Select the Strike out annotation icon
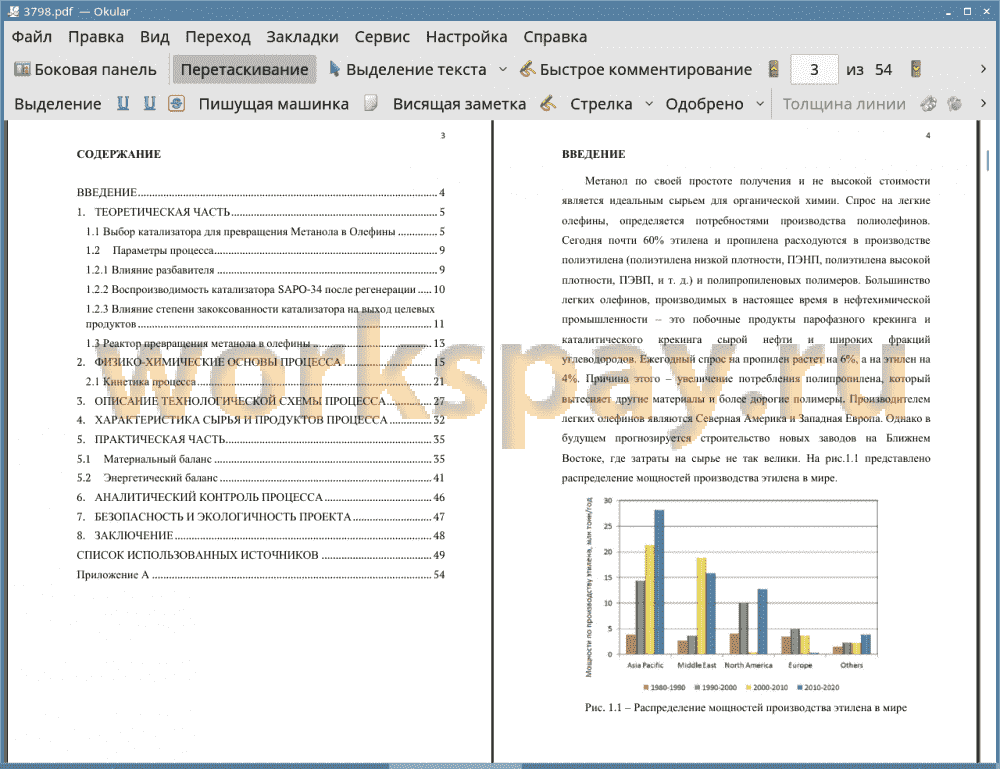The width and height of the screenshot is (1000, 769). coord(176,103)
